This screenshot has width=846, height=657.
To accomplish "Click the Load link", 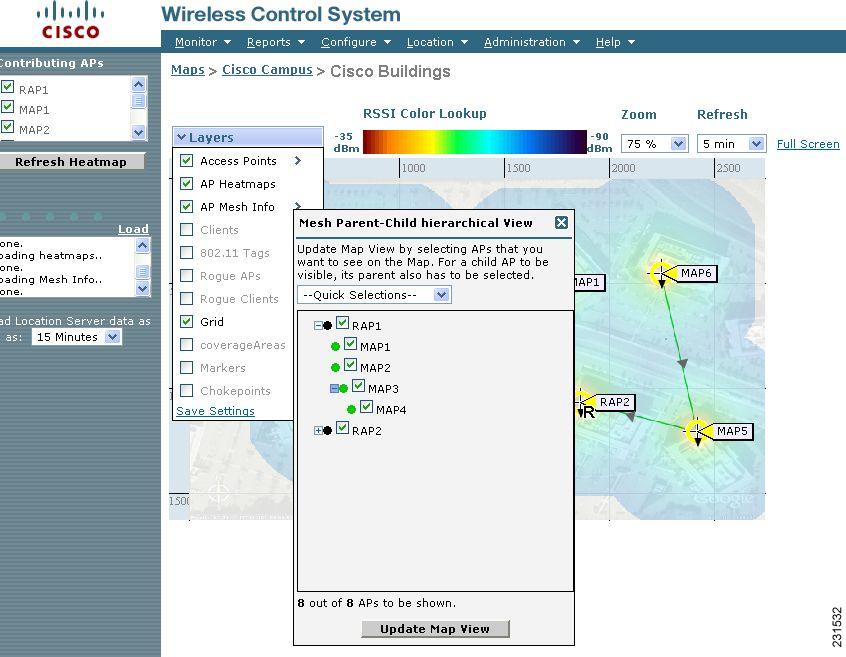I will (133, 229).
